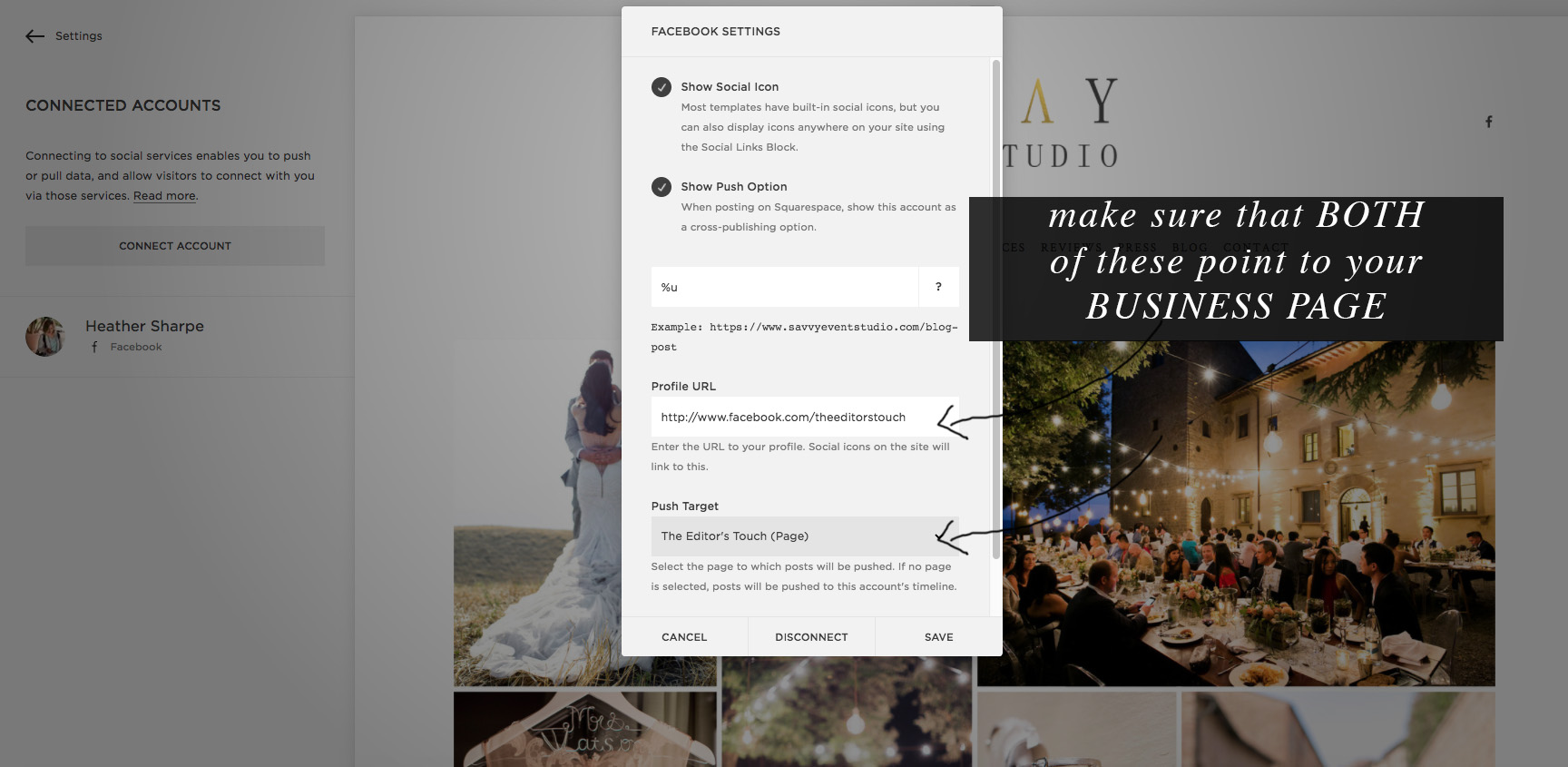Save the Facebook settings

(x=938, y=637)
